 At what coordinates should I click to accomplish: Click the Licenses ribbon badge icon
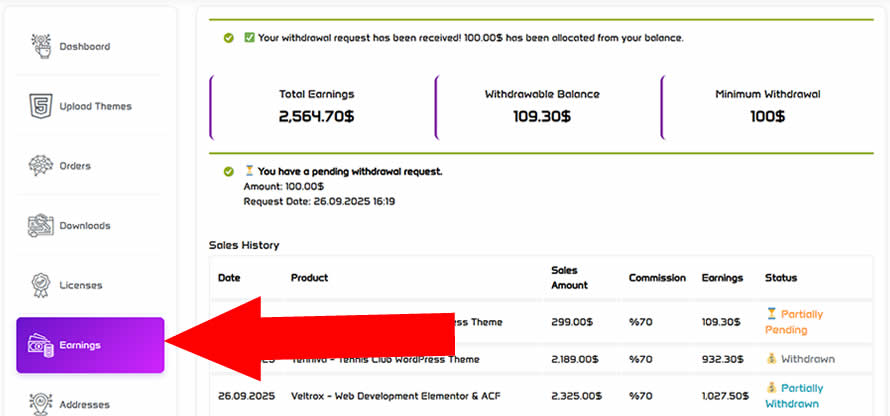pos(41,285)
